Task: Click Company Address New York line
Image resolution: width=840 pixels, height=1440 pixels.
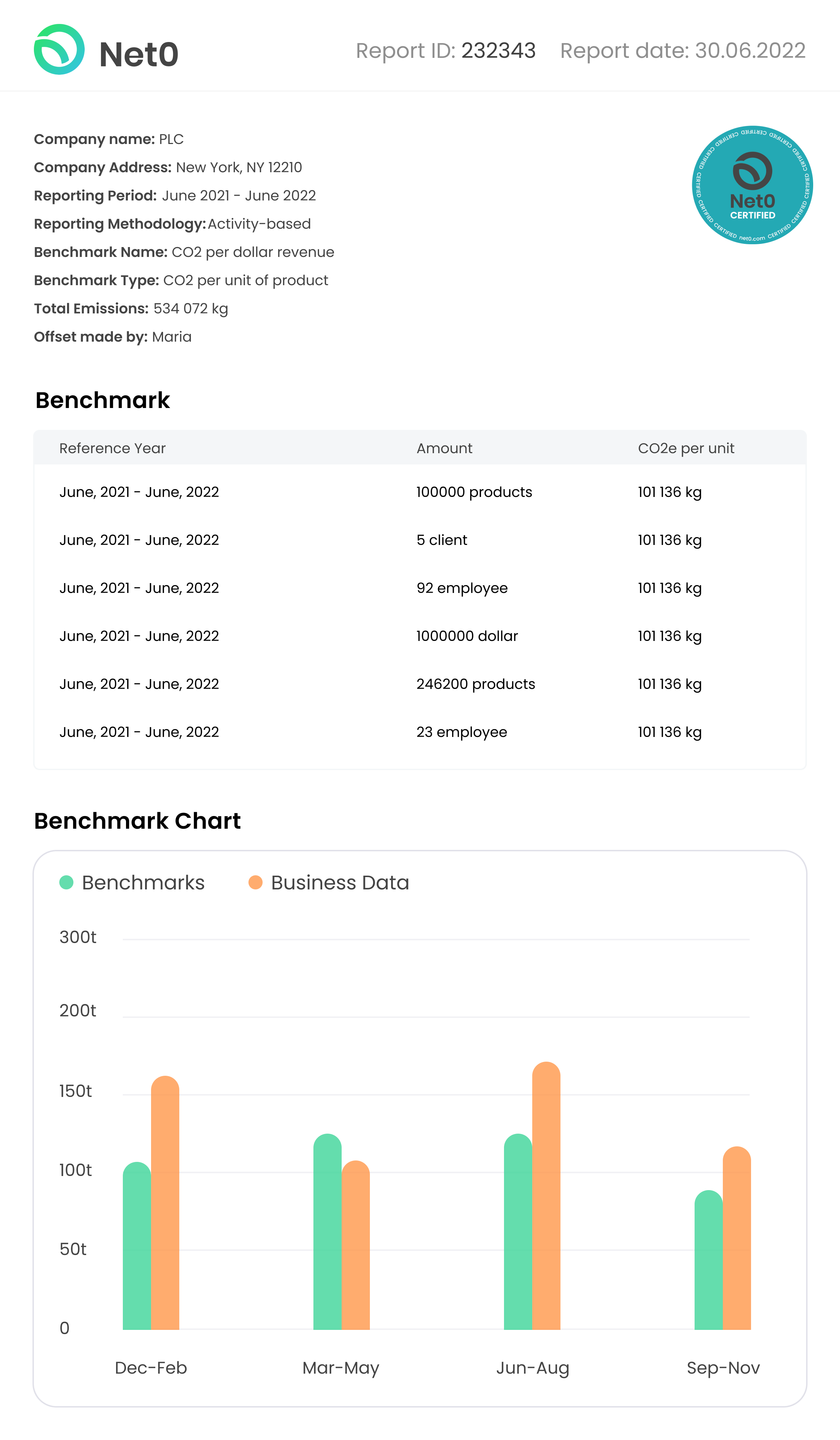Action: pos(168,167)
